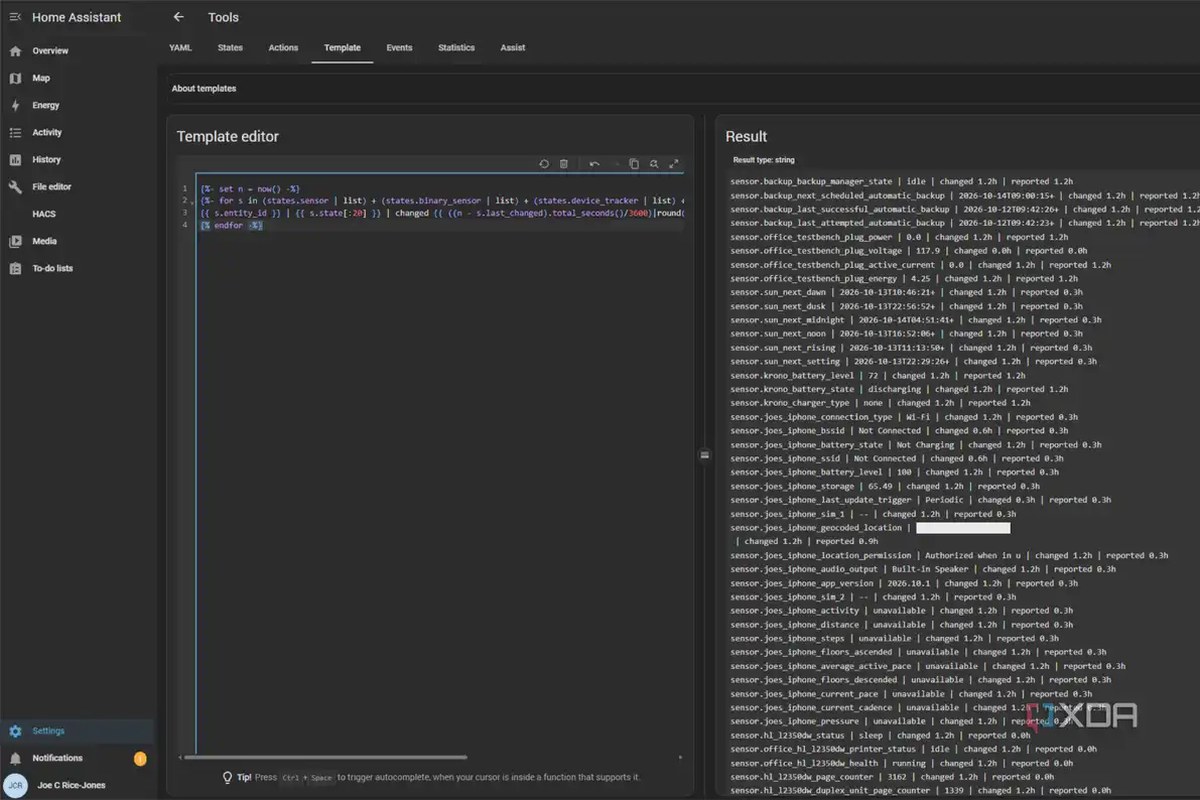This screenshot has width=1200, height=800.
Task: Click sensor.office_testbench_plug_power result line
Action: coord(901,237)
